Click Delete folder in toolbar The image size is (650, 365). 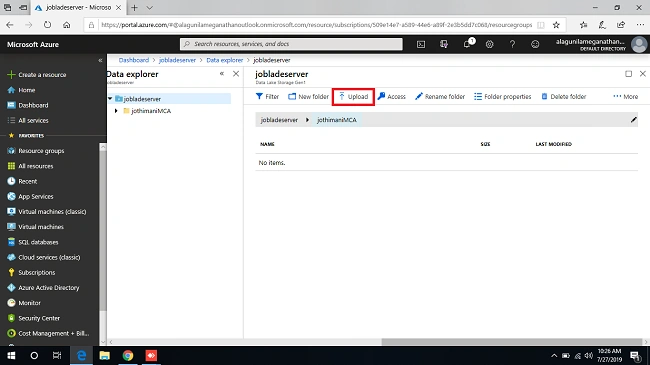tap(564, 97)
